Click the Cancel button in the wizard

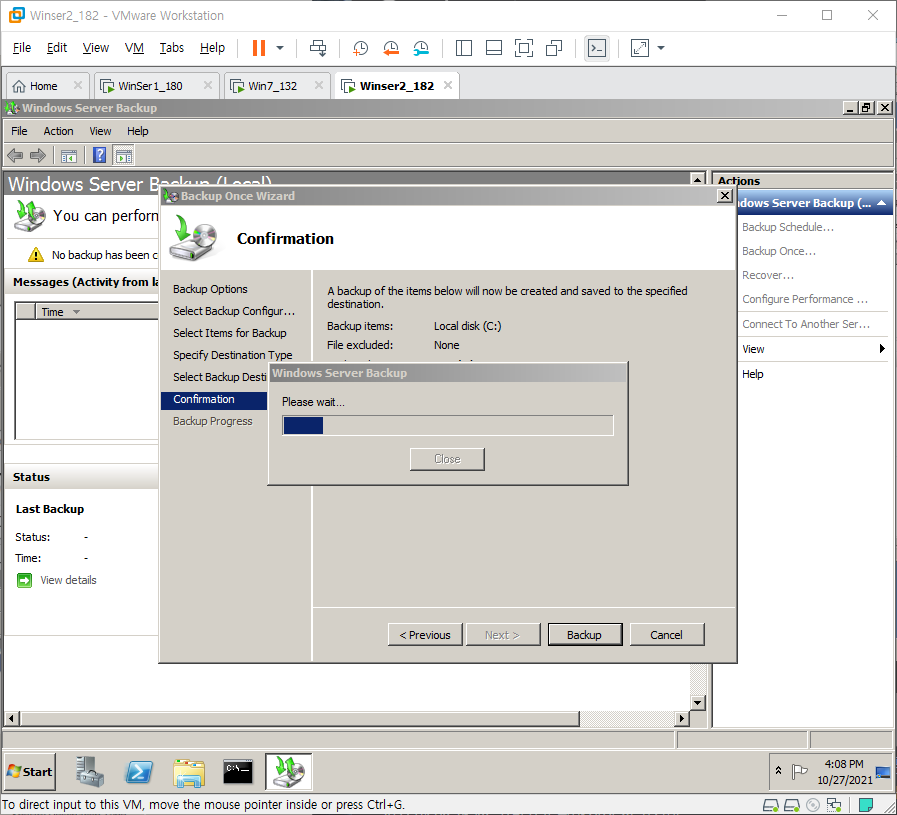point(666,635)
